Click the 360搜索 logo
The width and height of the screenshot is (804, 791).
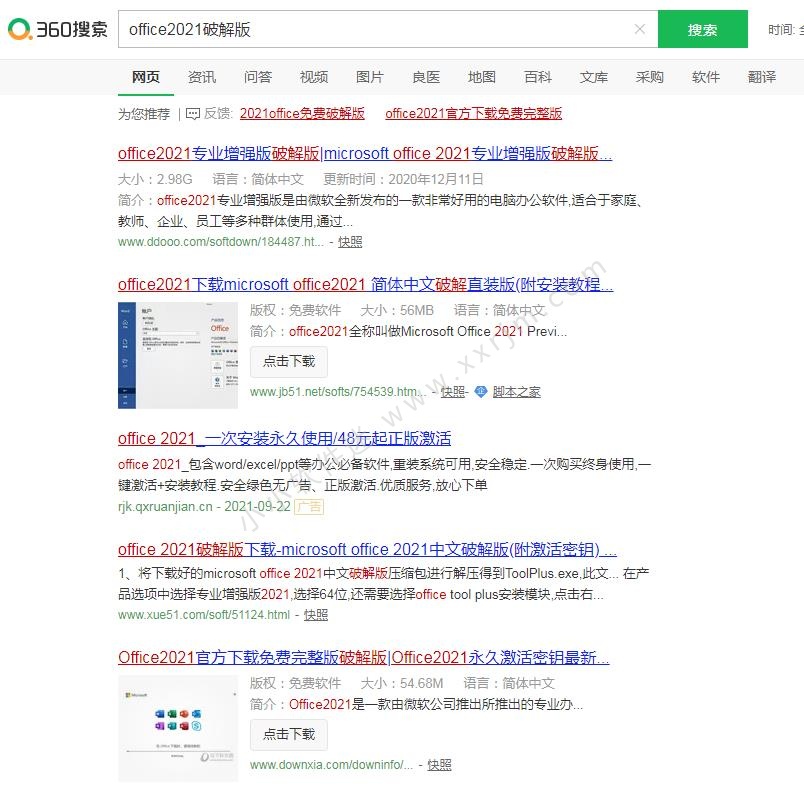pos(57,29)
